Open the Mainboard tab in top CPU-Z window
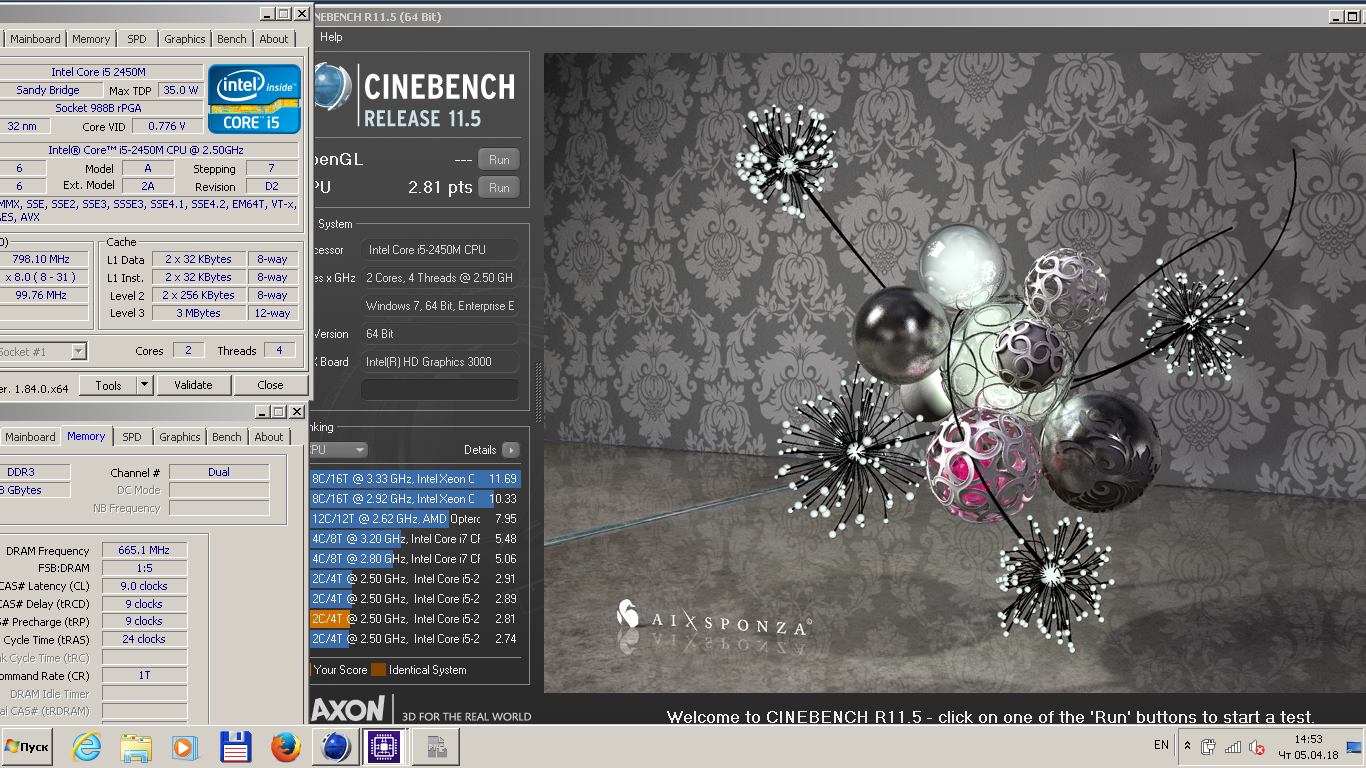 [x=35, y=39]
